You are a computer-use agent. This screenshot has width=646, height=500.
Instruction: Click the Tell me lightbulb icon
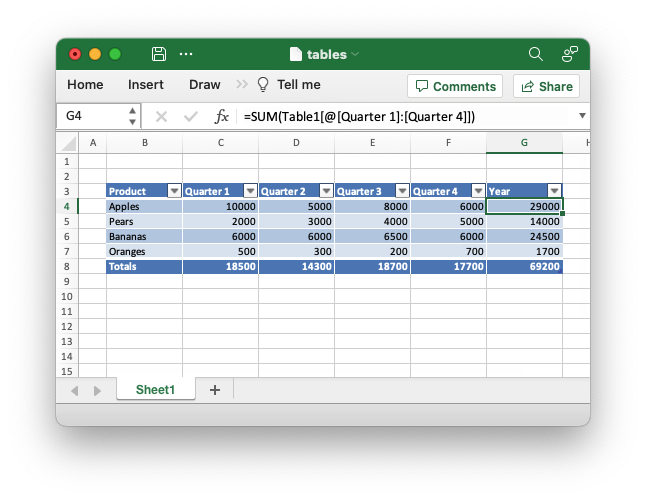point(264,85)
